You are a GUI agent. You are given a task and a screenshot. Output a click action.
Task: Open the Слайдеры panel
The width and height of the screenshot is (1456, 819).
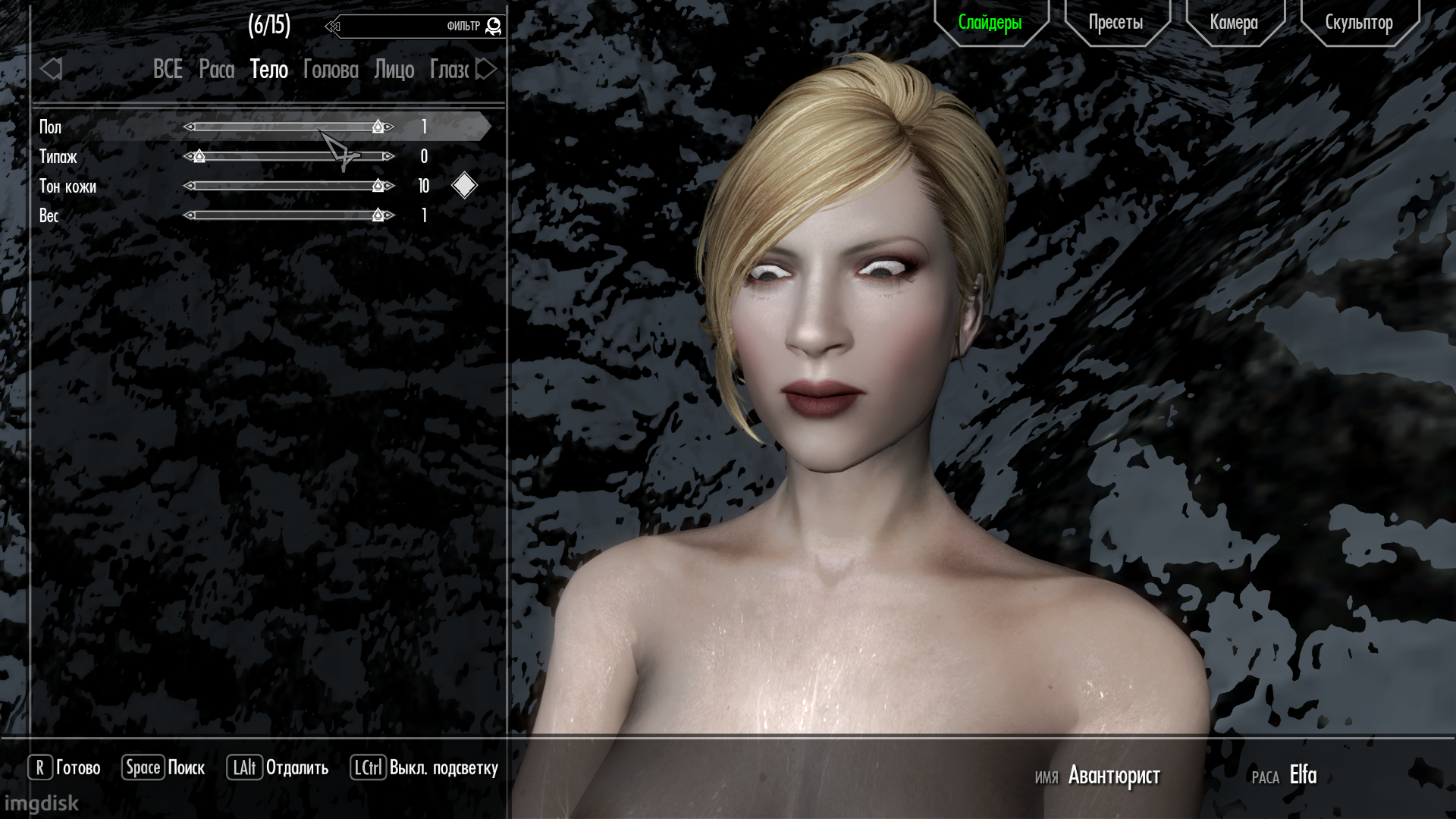pos(990,23)
